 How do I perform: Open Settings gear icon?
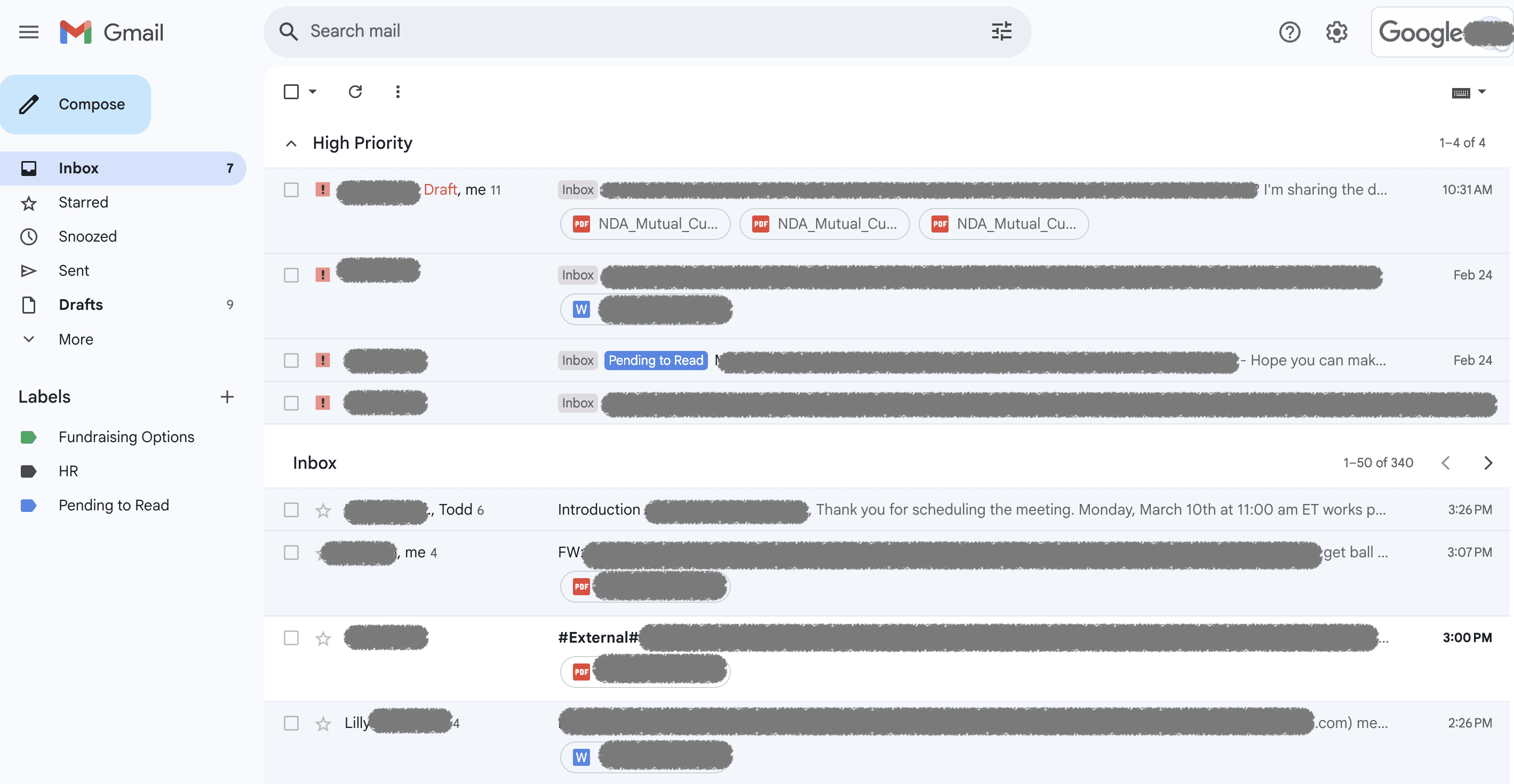1336,32
